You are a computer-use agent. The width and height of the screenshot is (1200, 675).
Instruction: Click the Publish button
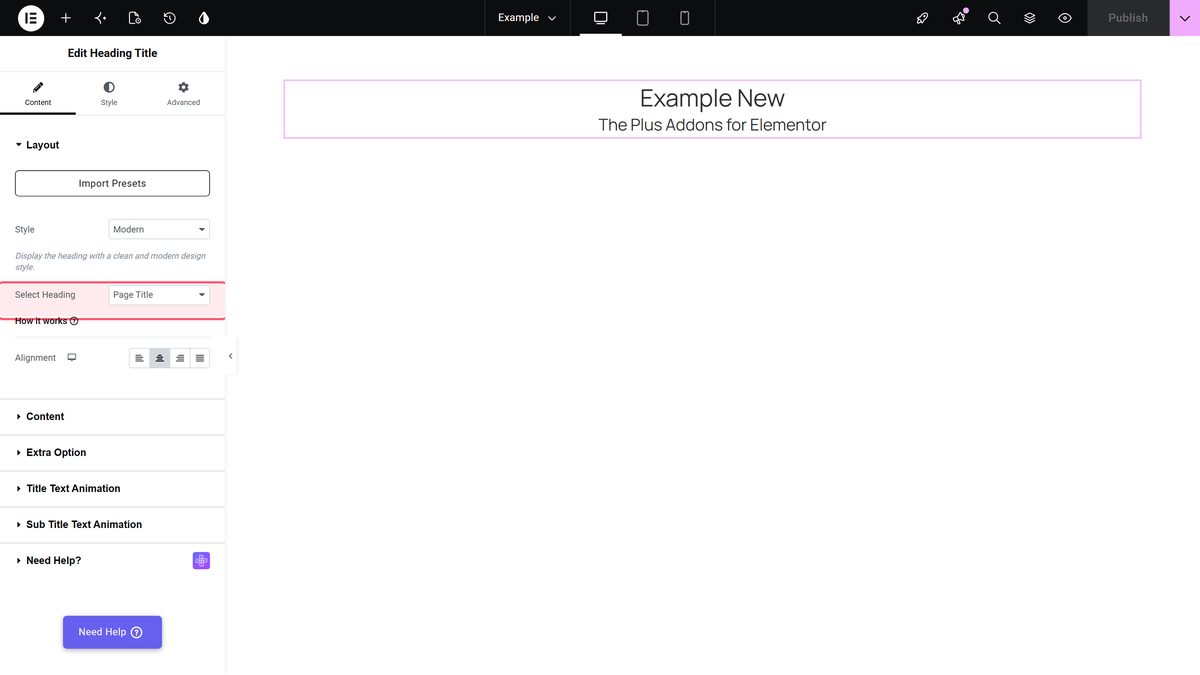pos(1128,18)
